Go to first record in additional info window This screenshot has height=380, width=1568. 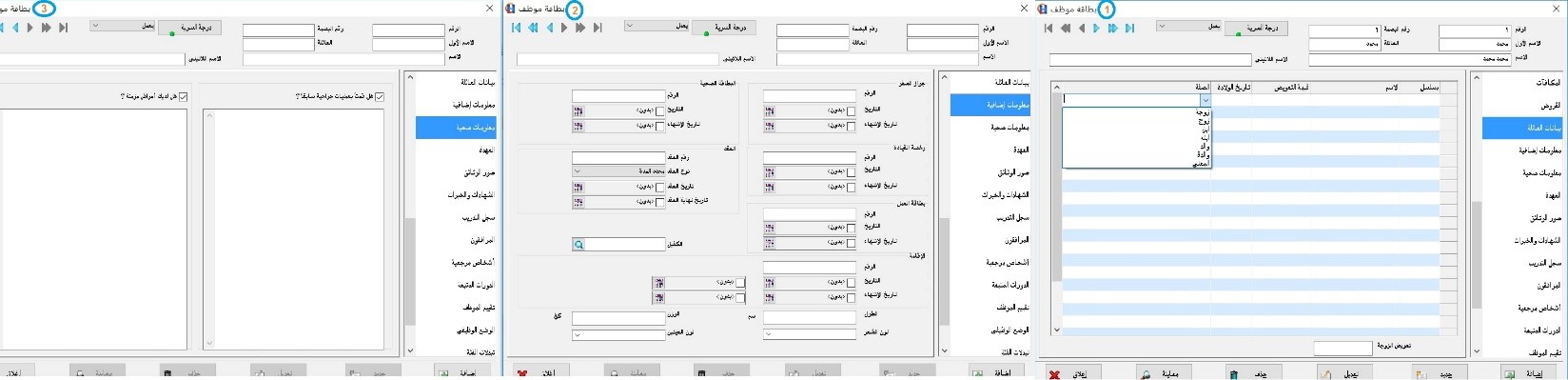[x=517, y=29]
